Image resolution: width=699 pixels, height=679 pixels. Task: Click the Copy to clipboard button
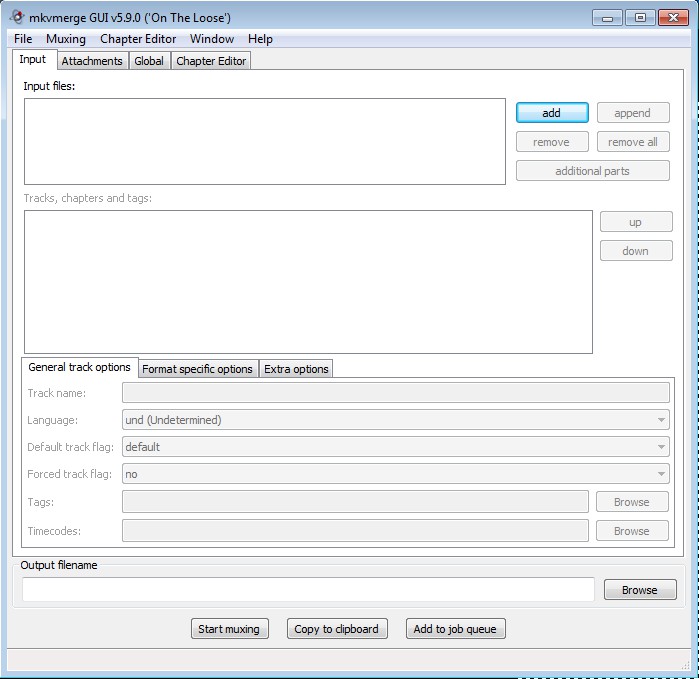(337, 629)
